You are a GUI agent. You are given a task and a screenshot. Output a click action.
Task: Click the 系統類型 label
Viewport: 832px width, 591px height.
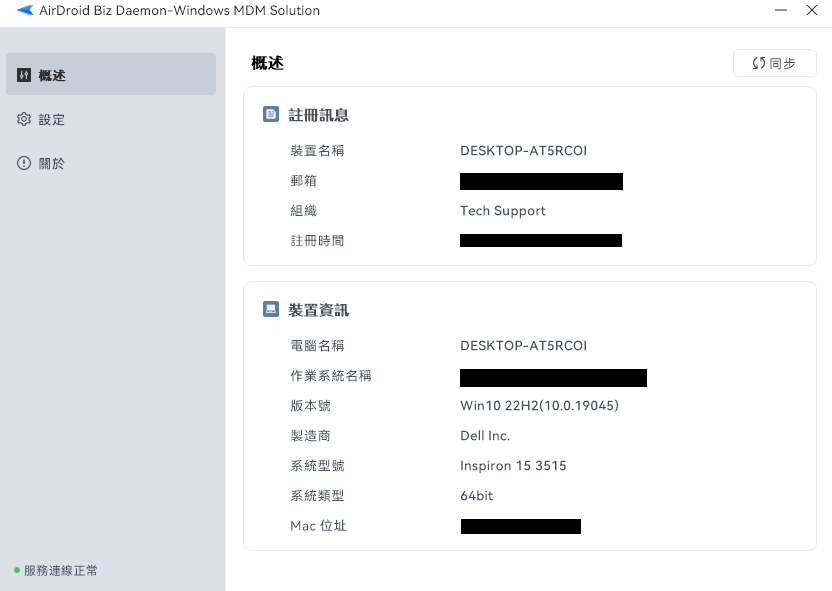(x=317, y=496)
